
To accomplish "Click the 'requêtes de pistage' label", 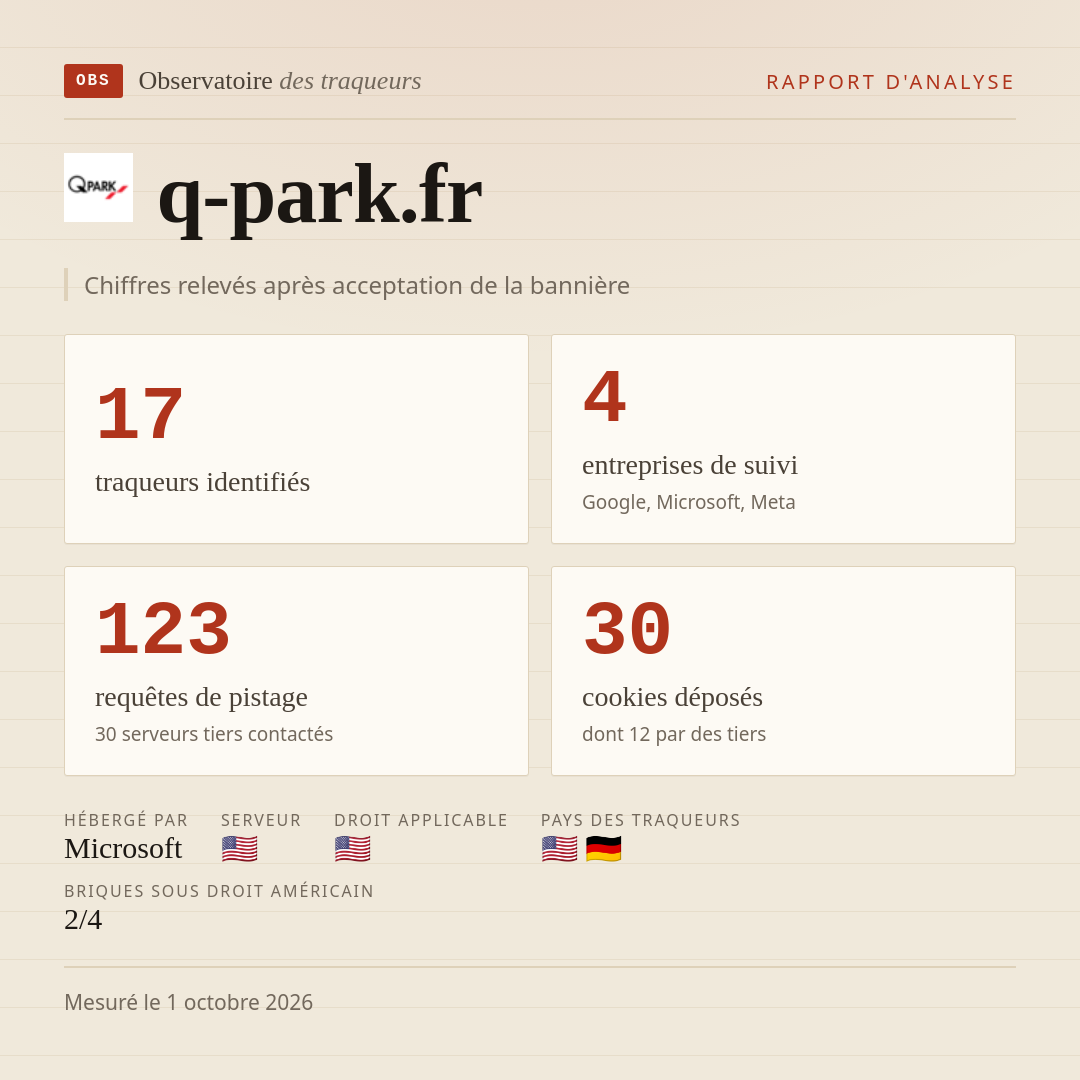I will [201, 697].
